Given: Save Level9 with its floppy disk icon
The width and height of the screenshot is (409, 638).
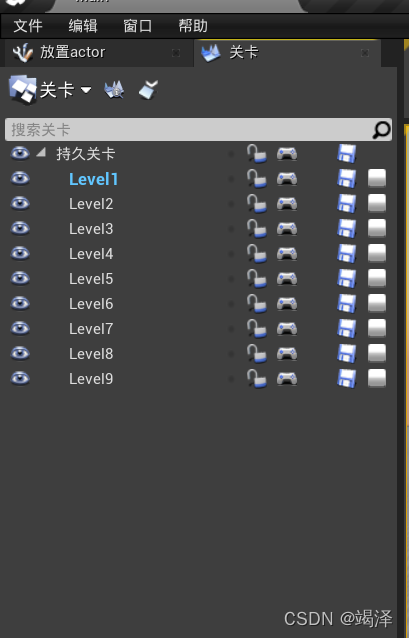Looking at the screenshot, I should coord(347,379).
